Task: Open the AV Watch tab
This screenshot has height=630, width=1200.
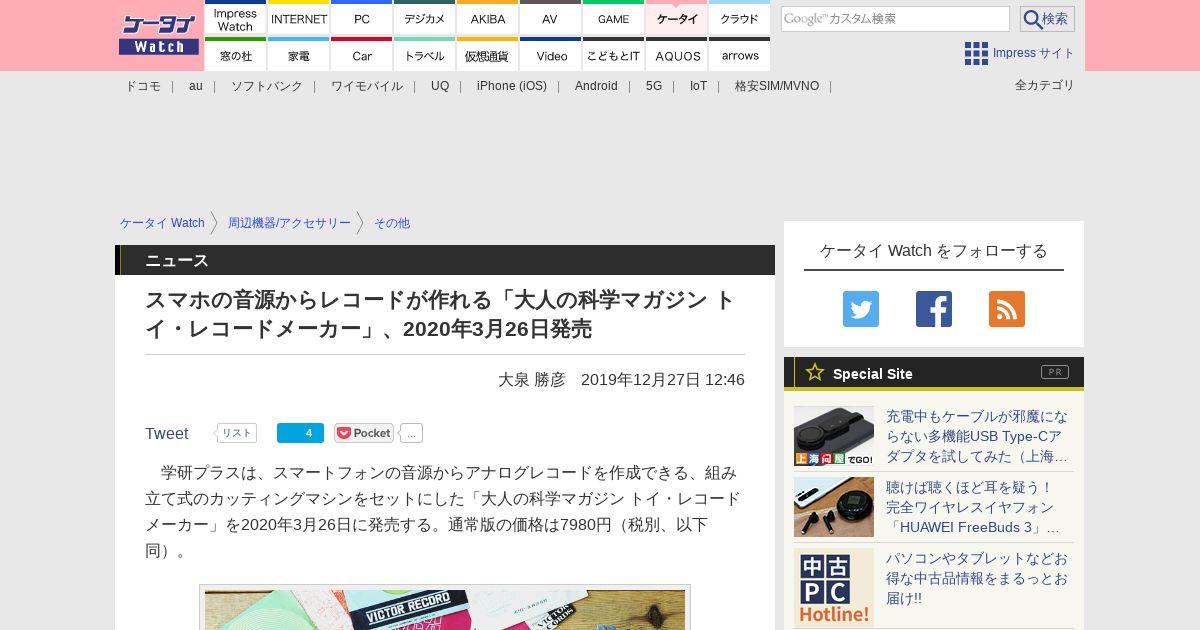Action: pyautogui.click(x=551, y=18)
